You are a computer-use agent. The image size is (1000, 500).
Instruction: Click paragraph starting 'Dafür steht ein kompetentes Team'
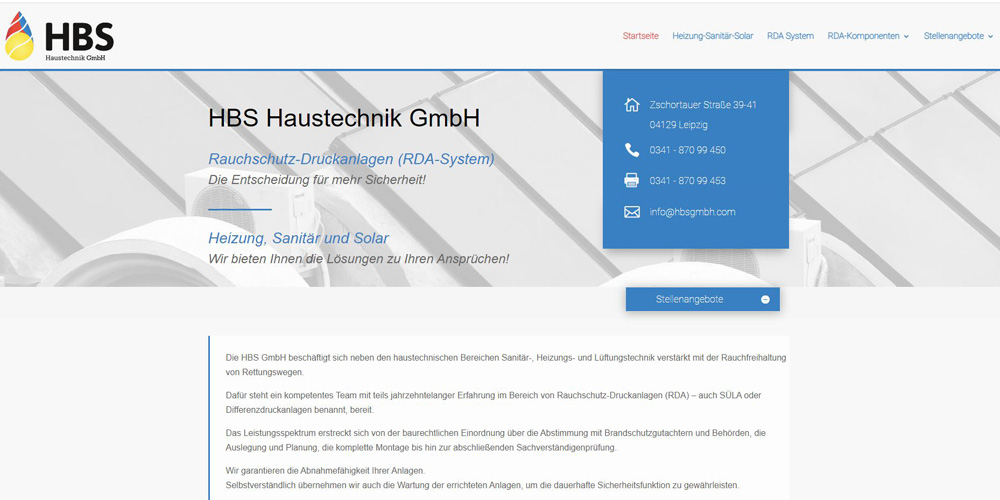[x=494, y=402]
